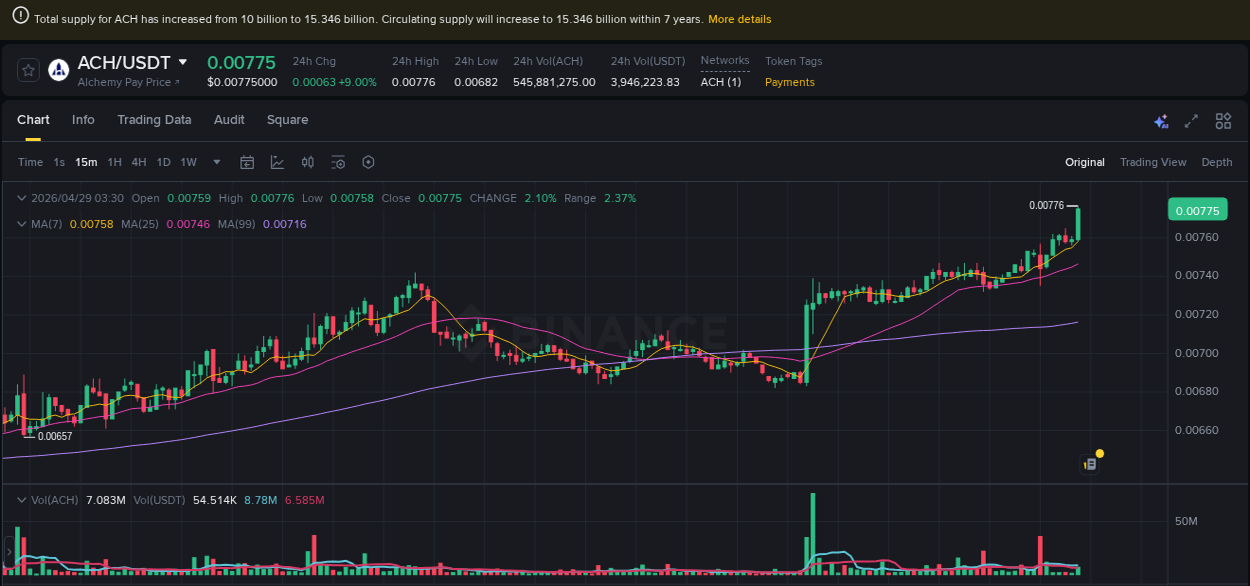Viewport: 1250px width, 586px height.
Task: Open chart settings via hexagon icon
Action: click(x=367, y=161)
